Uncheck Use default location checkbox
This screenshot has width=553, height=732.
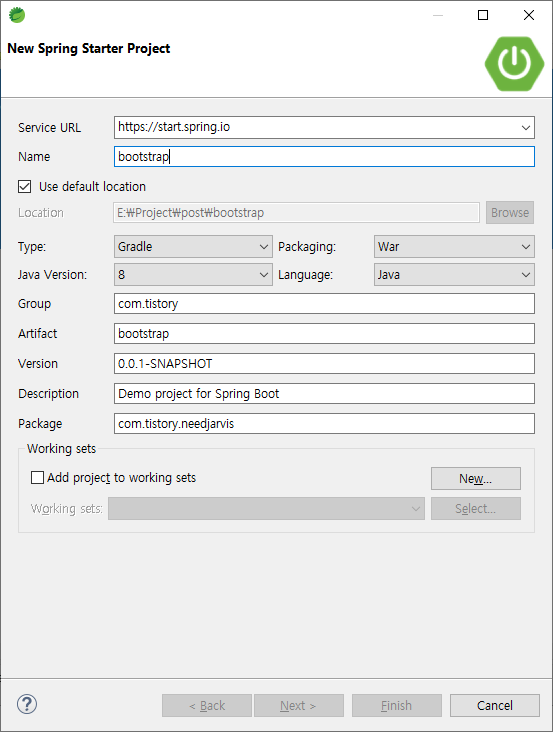click(x=25, y=187)
